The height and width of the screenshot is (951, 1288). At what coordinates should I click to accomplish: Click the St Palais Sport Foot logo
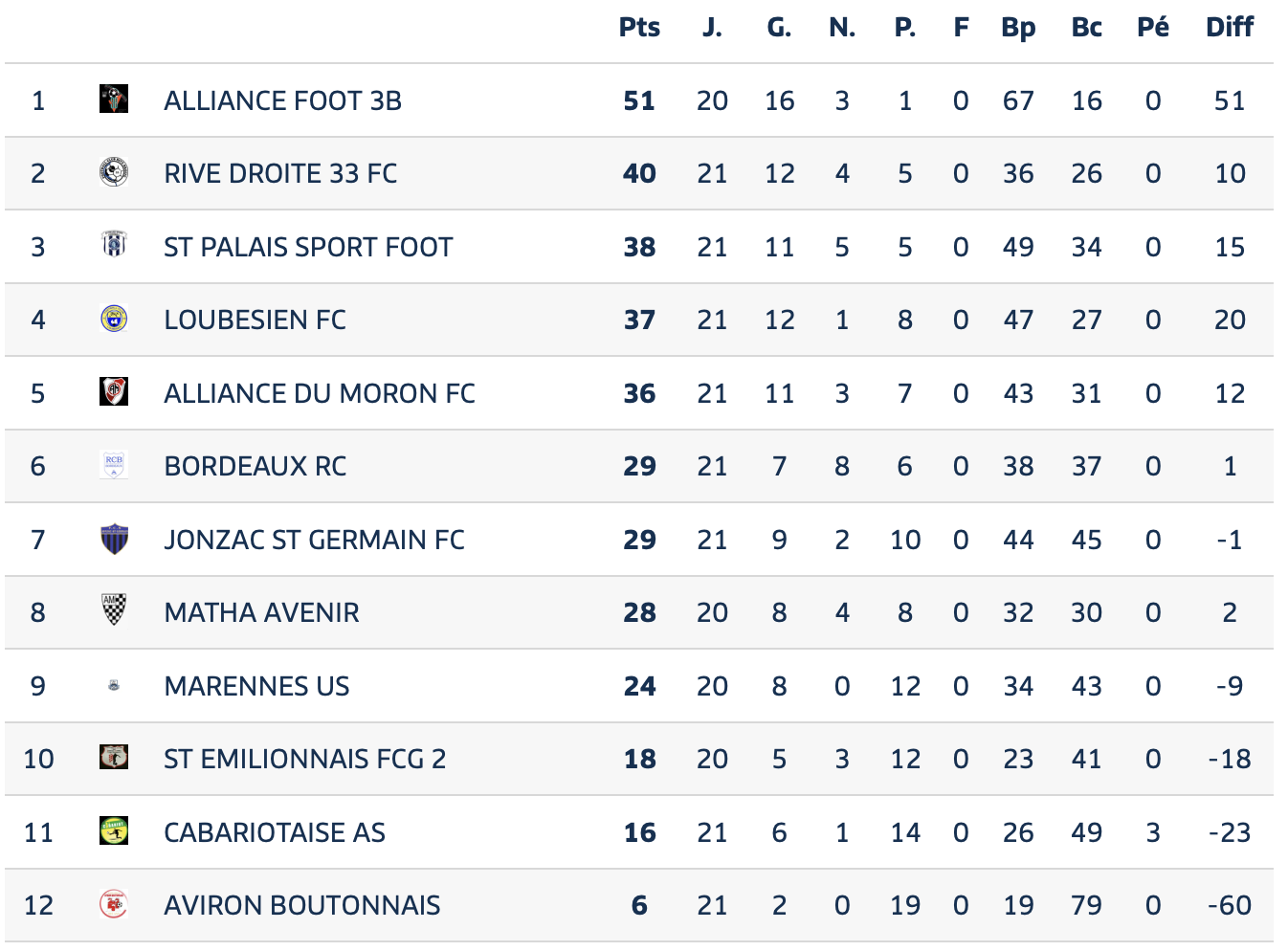click(114, 245)
